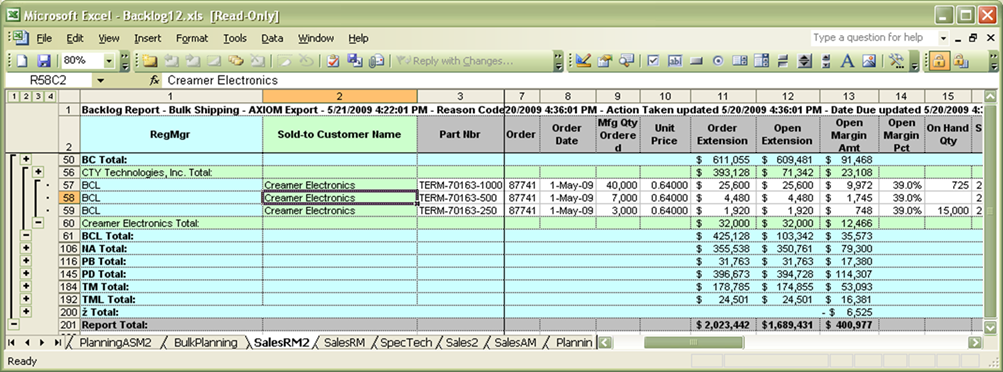Select the Toggle Button control icon
The width and height of the screenshot is (1003, 372).
point(782,61)
